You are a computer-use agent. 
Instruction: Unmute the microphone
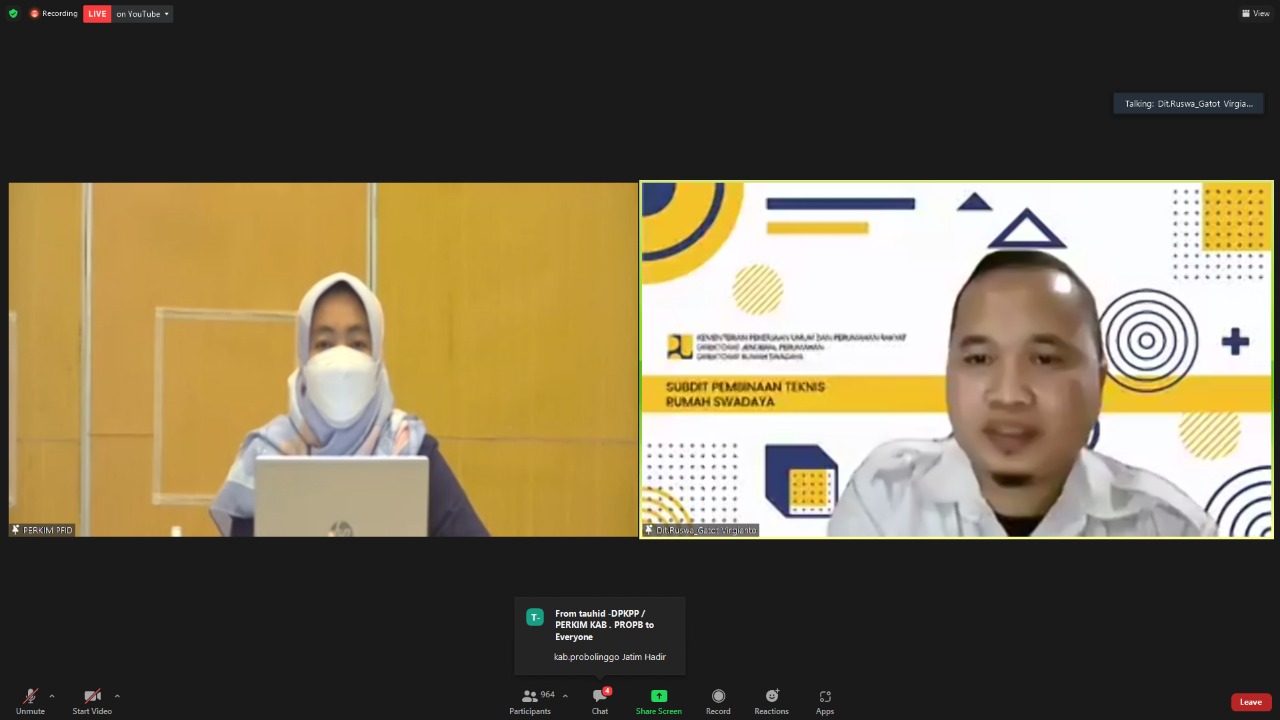(30, 701)
